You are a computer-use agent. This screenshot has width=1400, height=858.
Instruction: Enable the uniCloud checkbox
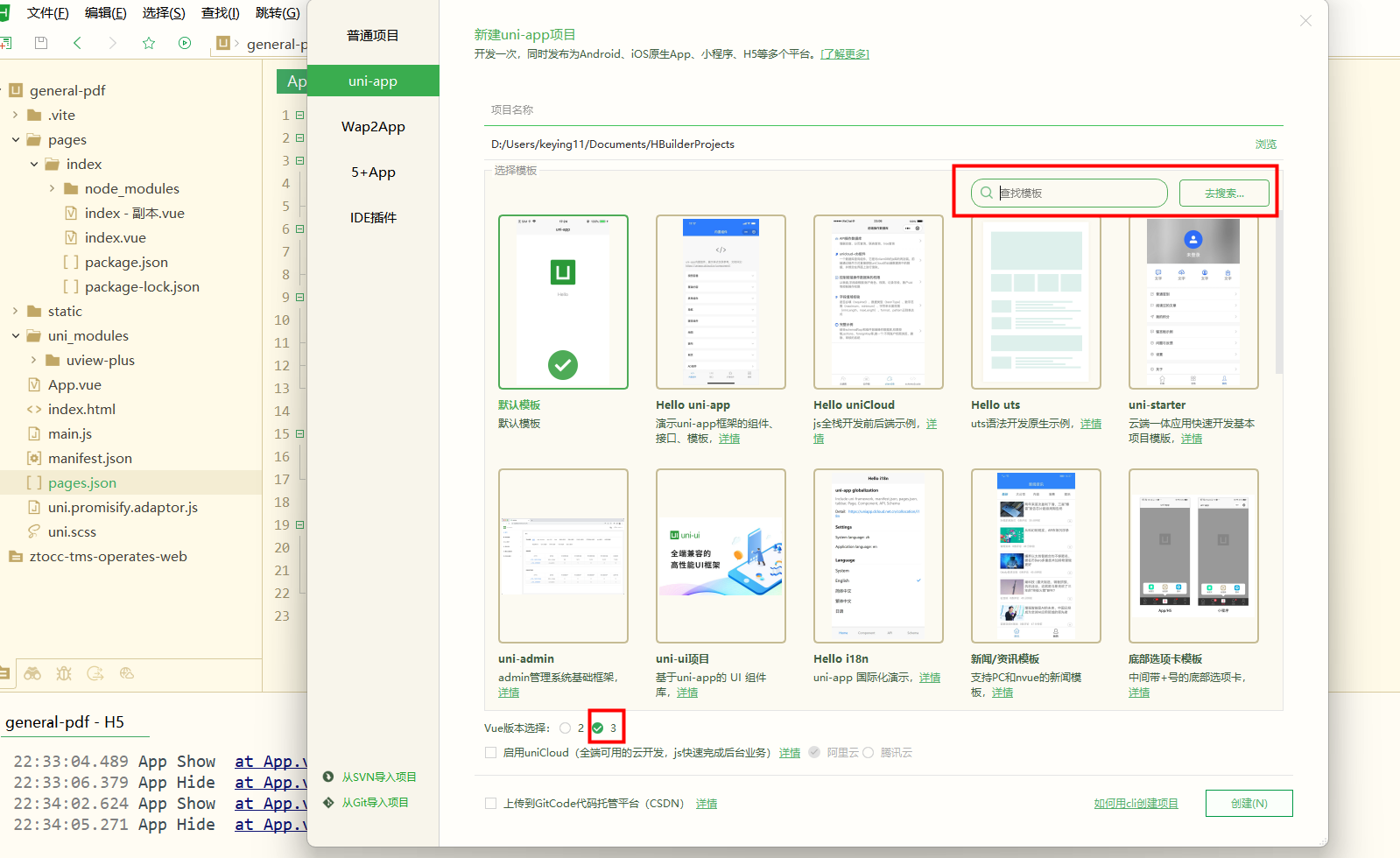(x=490, y=752)
